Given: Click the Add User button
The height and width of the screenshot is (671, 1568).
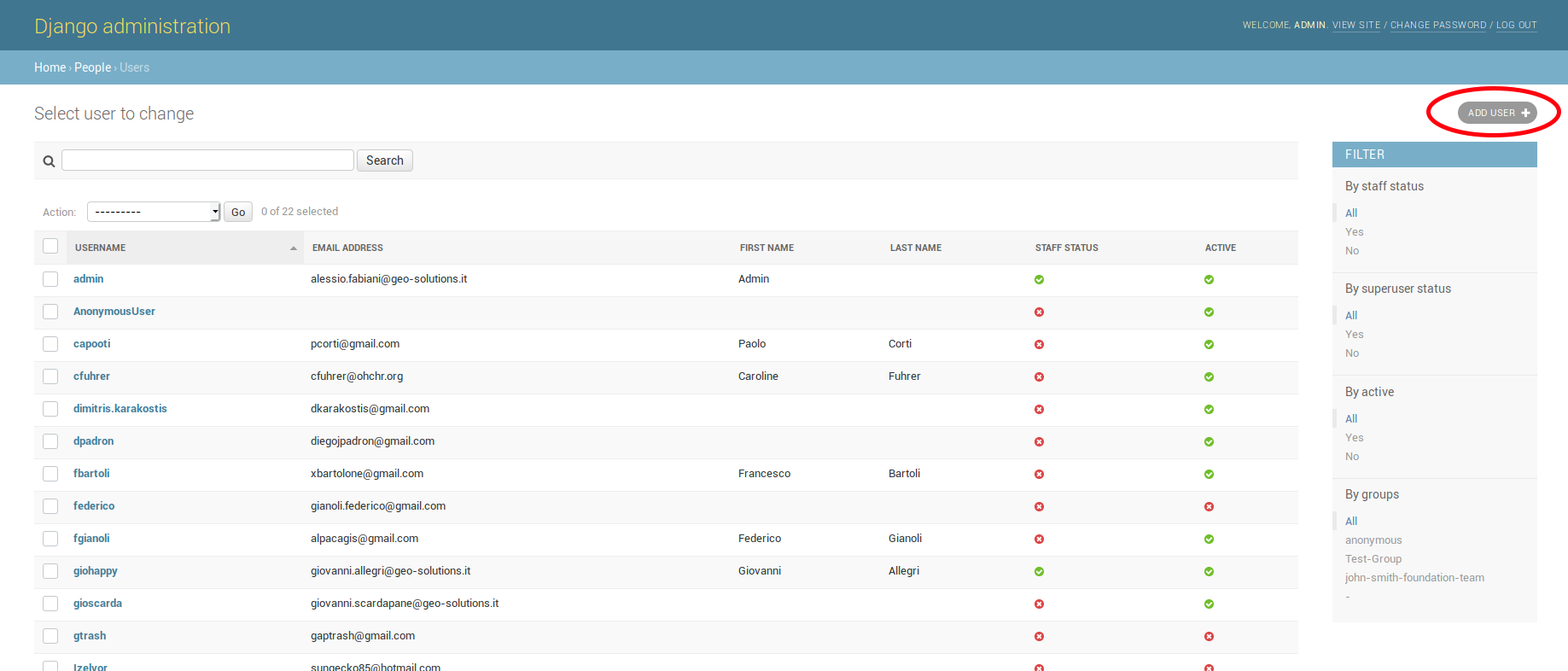Looking at the screenshot, I should (1497, 113).
